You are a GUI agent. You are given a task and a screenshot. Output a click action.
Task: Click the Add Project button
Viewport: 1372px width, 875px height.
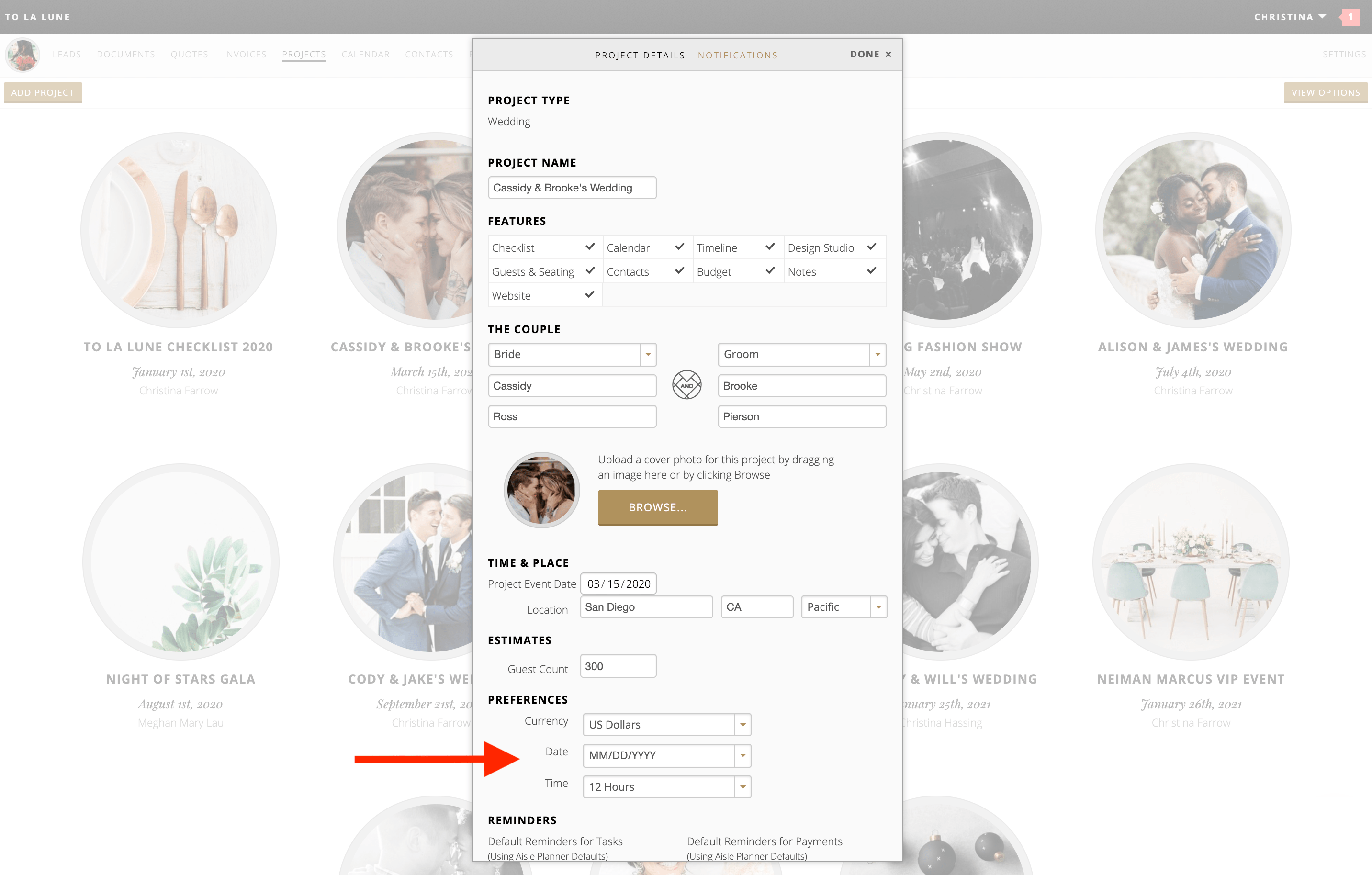coord(43,92)
